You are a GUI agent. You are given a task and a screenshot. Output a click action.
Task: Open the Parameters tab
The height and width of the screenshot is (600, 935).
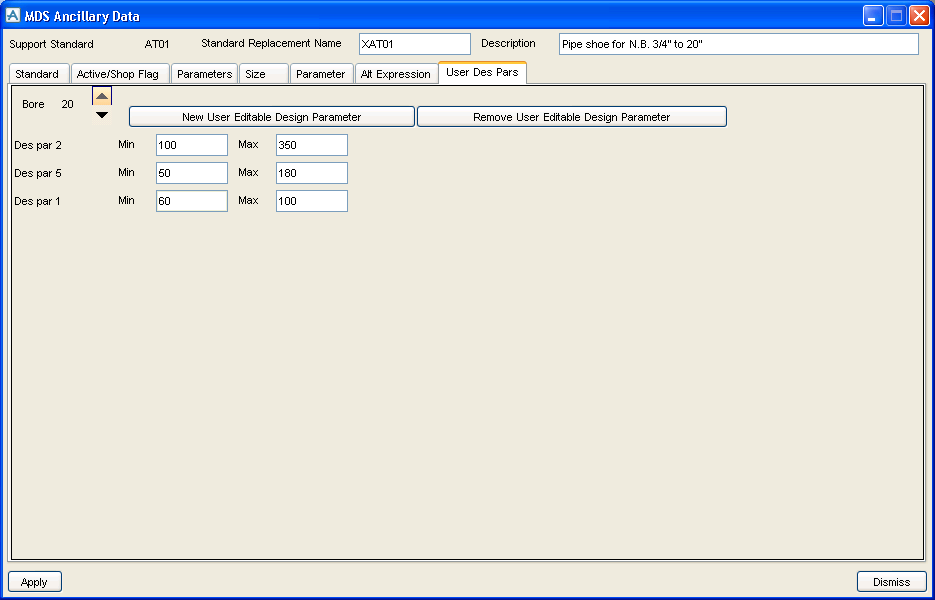click(205, 74)
